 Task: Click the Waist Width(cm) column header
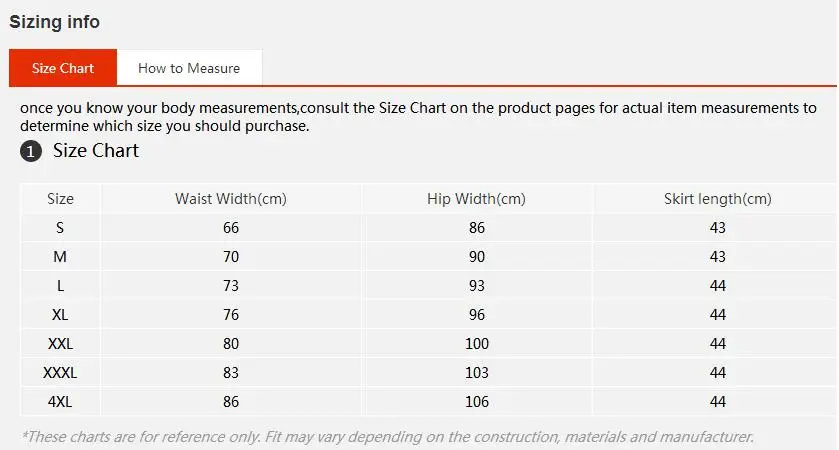[231, 199]
